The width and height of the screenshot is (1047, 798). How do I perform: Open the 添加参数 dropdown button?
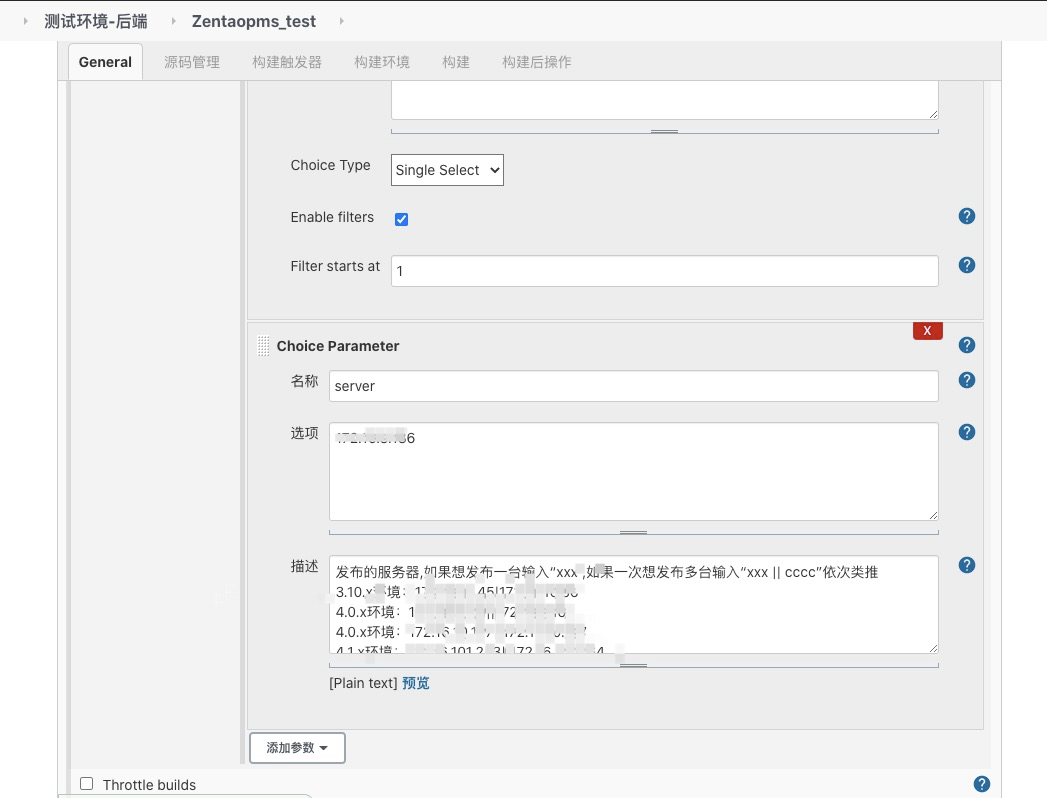[x=297, y=748]
